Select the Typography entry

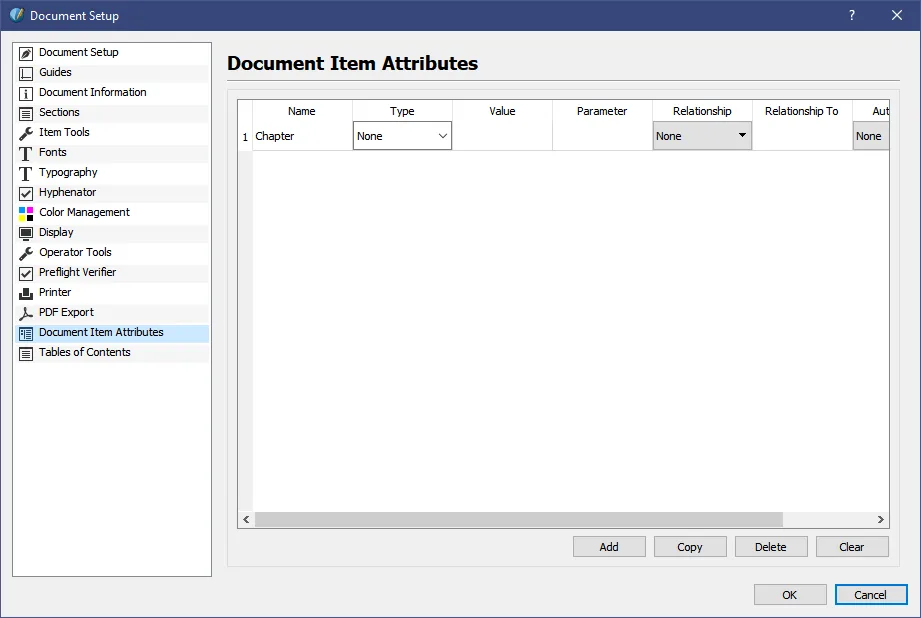point(112,172)
